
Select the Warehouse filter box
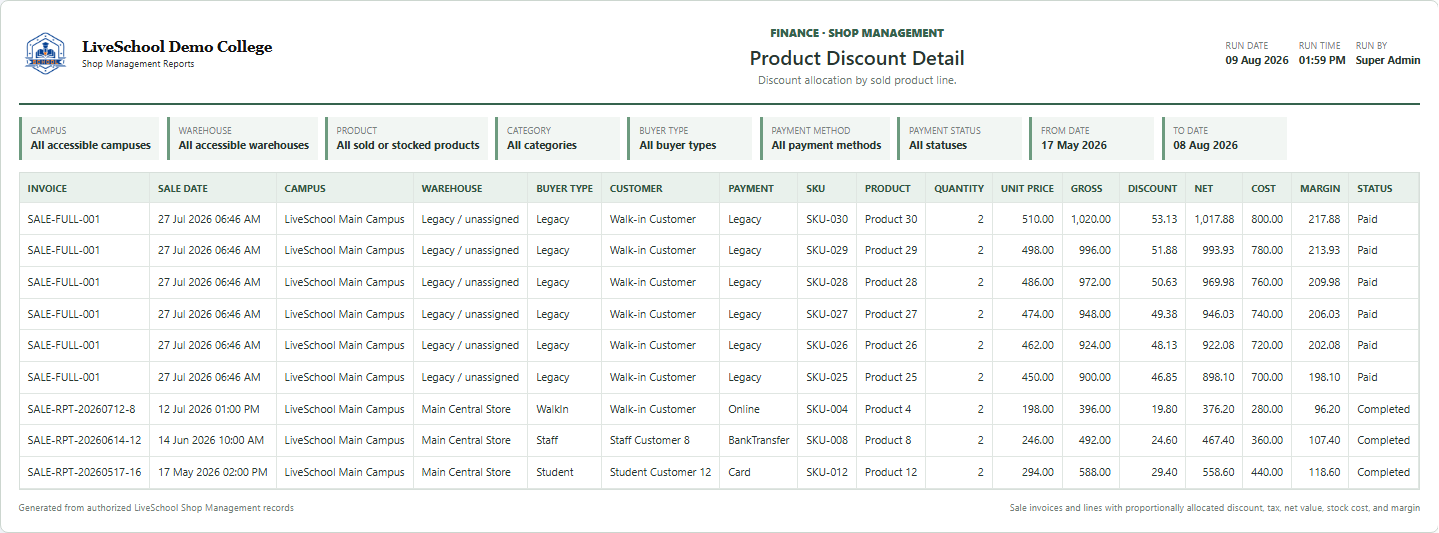pyautogui.click(x=243, y=138)
